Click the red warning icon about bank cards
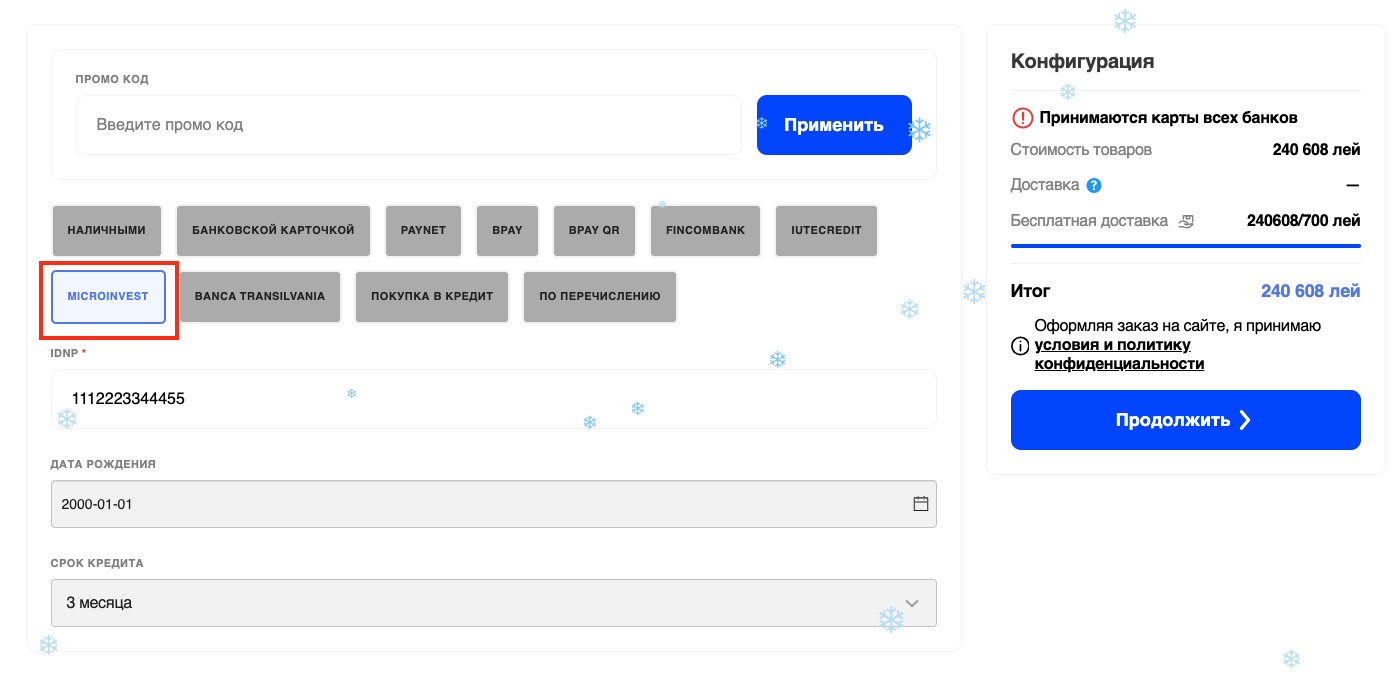 pyautogui.click(x=1022, y=118)
